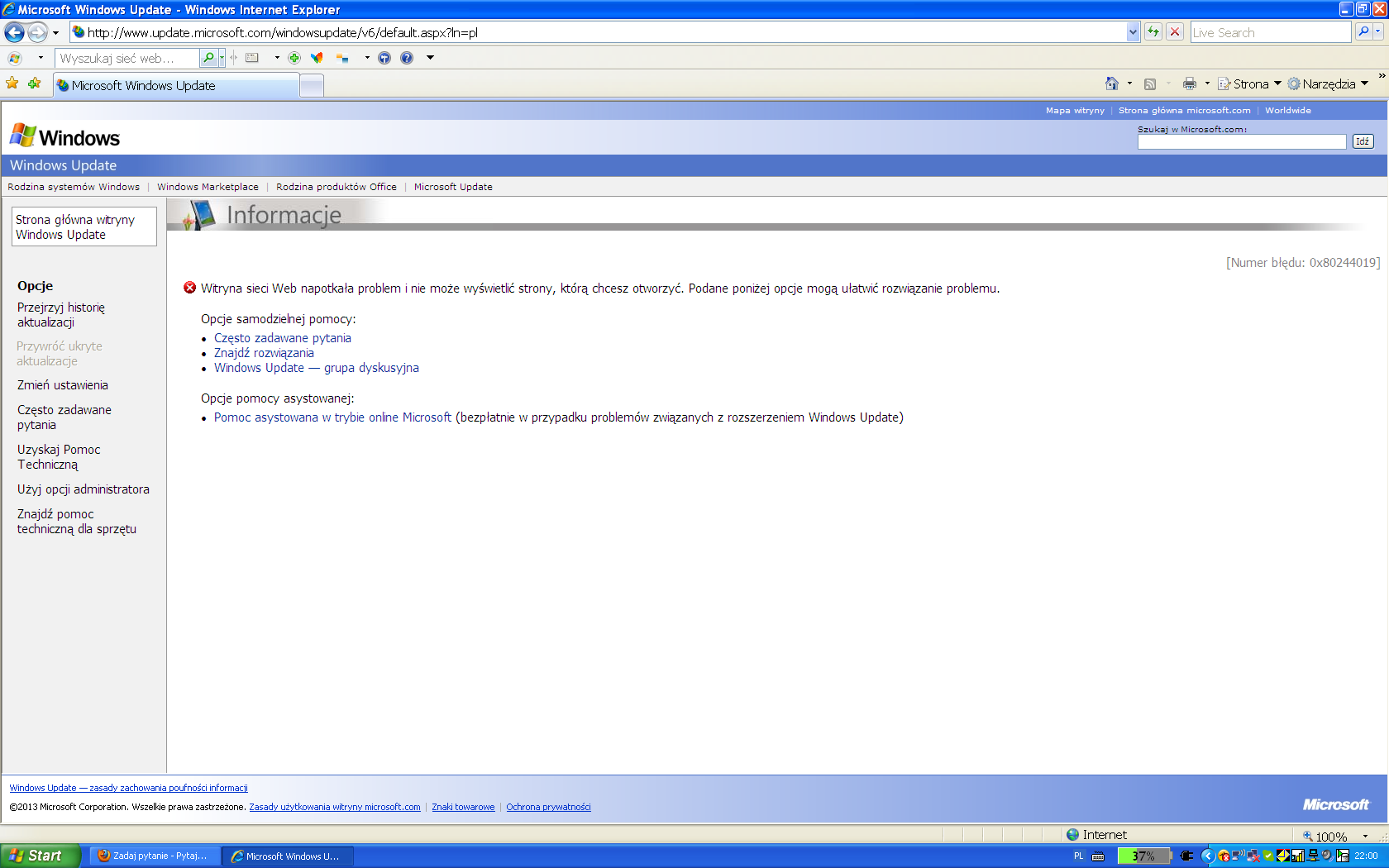Click the Live Search input box
The width and height of the screenshot is (1389, 868).
coord(1271,32)
